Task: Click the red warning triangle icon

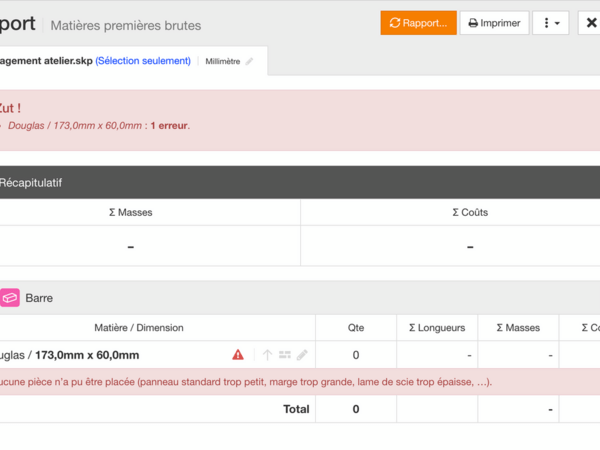Action: click(238, 355)
